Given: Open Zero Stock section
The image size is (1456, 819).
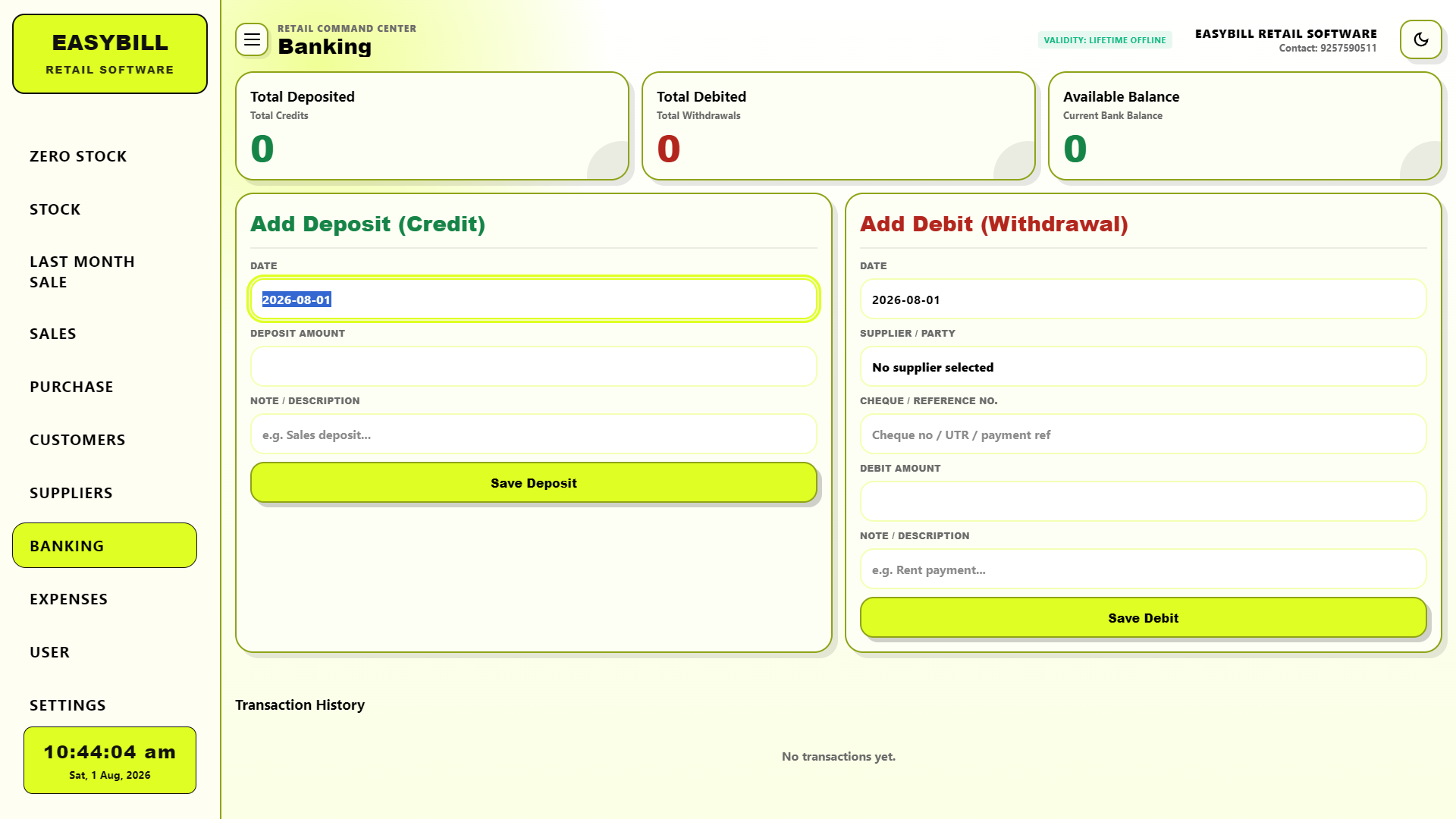Looking at the screenshot, I should (x=105, y=156).
